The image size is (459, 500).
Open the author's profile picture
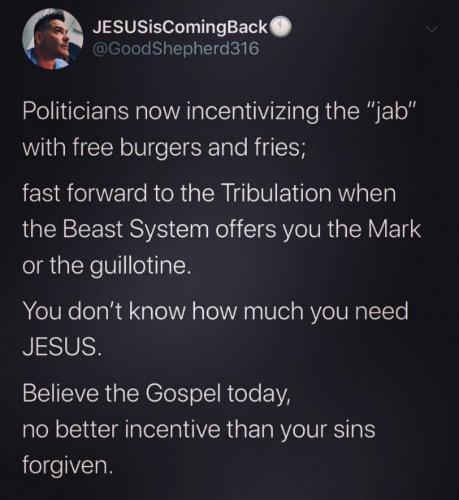[x=52, y=39]
